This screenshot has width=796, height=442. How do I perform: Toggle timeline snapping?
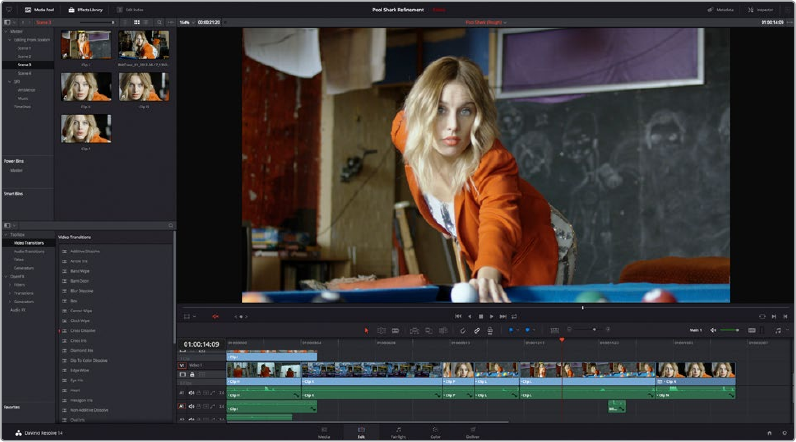(x=462, y=330)
